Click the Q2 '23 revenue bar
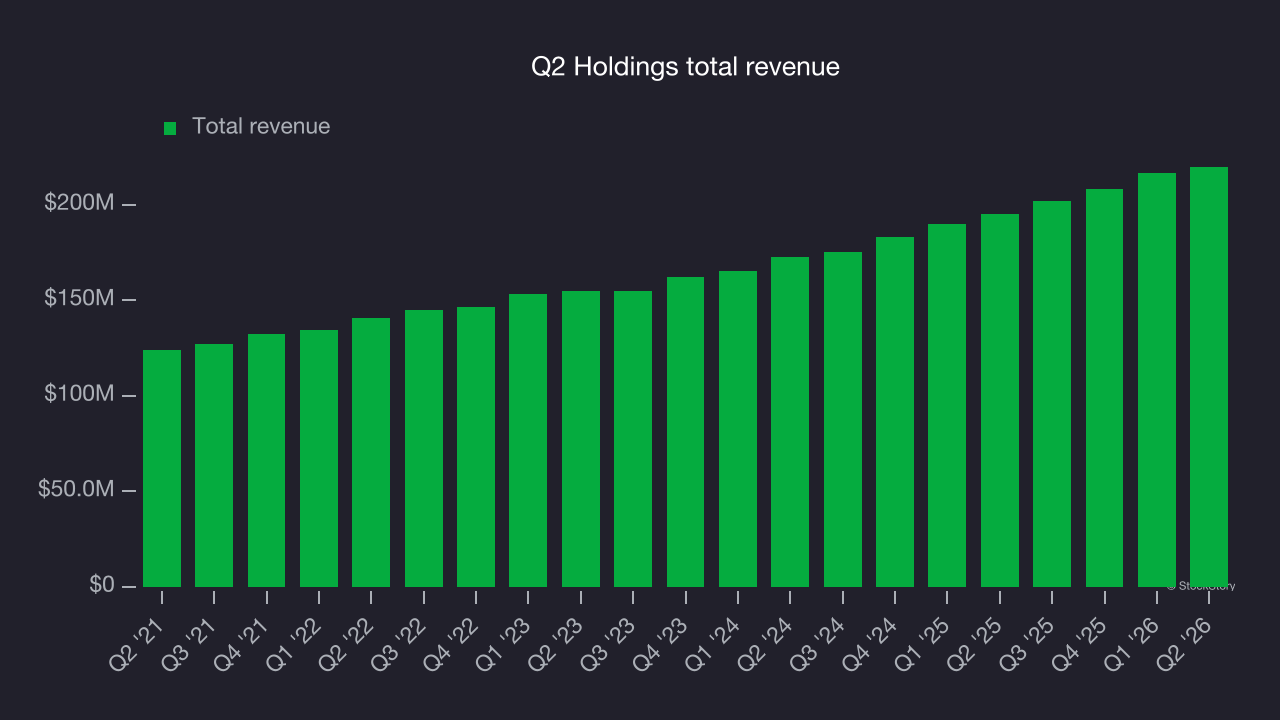This screenshot has height=720, width=1280. pyautogui.click(x=581, y=439)
